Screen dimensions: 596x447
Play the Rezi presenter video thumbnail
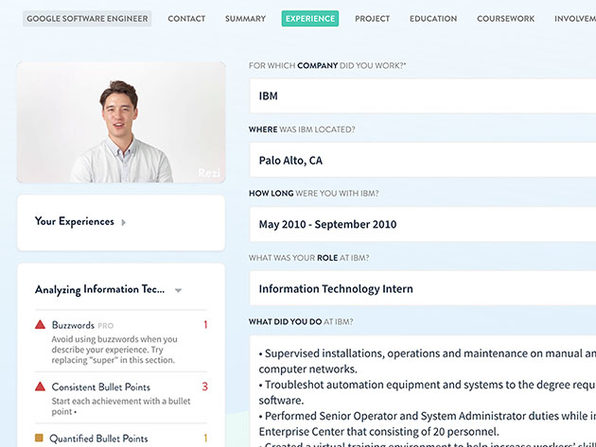point(121,122)
